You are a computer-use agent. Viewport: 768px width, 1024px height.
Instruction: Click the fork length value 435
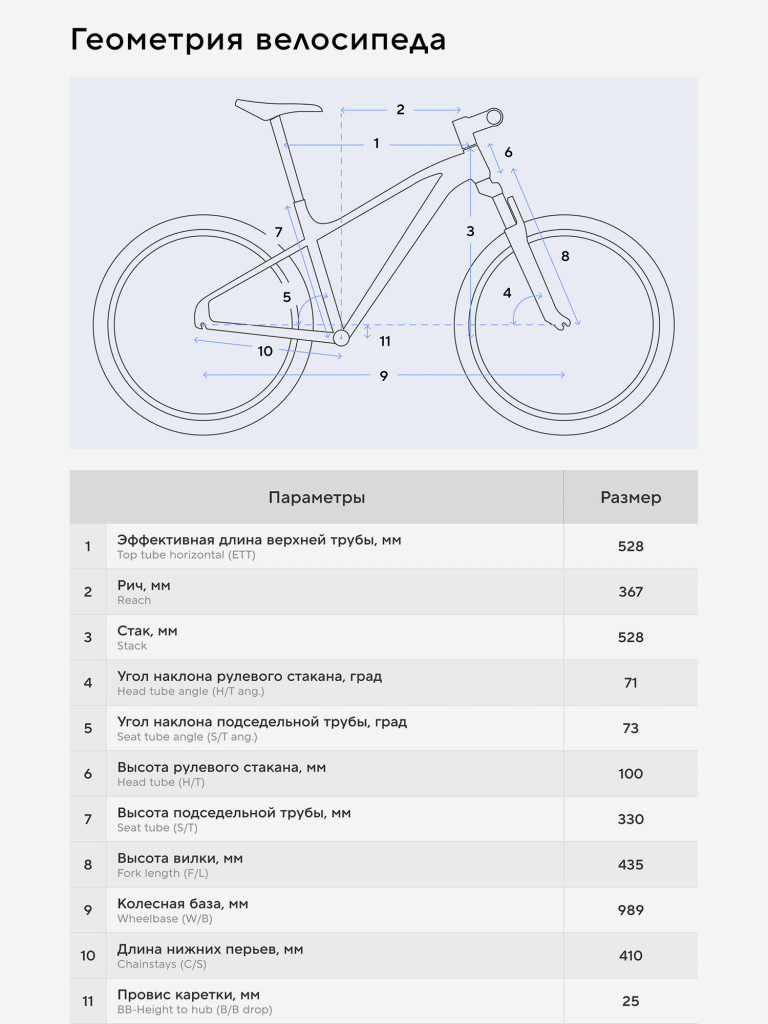[630, 865]
